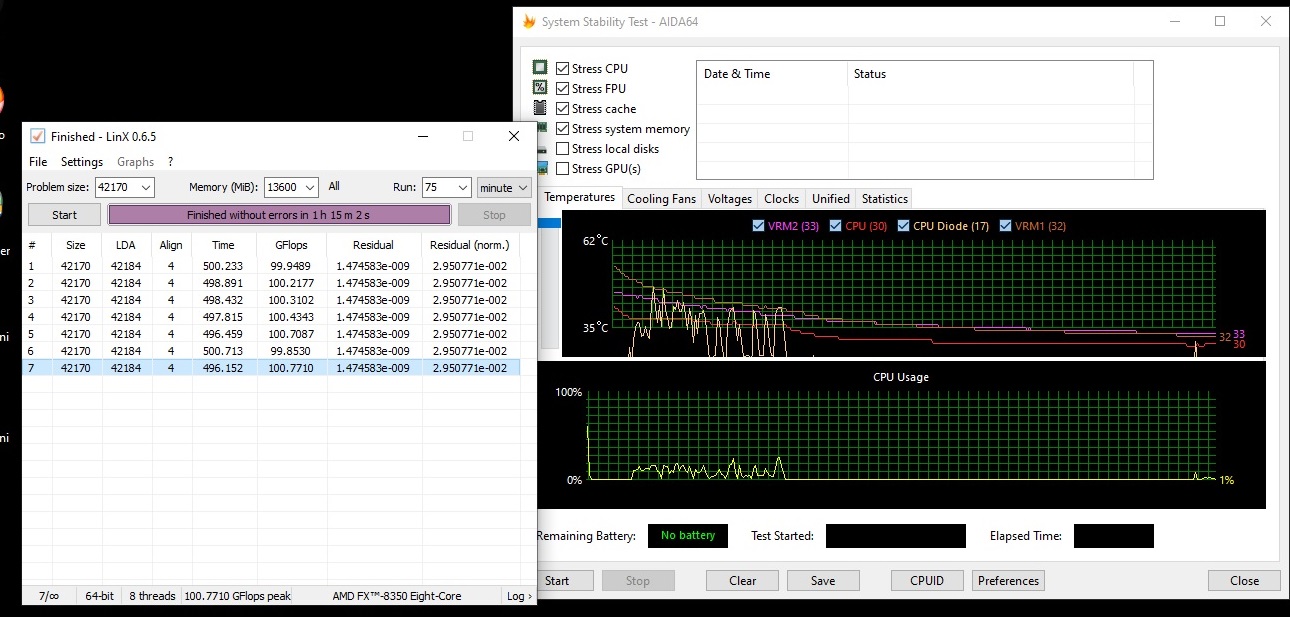Enable Stress local disks checkbox
The width and height of the screenshot is (1290, 617).
coord(562,149)
